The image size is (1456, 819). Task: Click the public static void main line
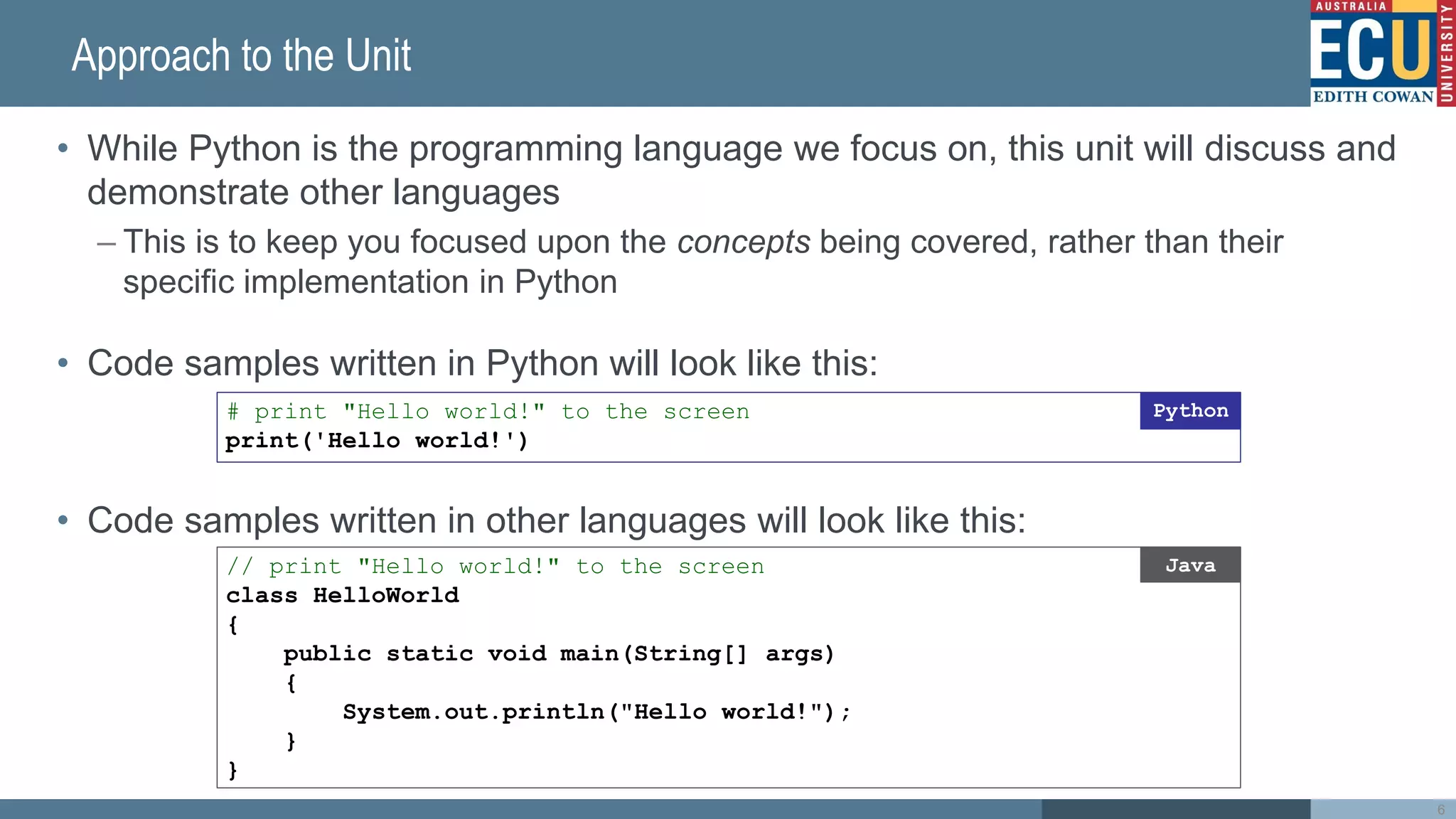(x=558, y=653)
